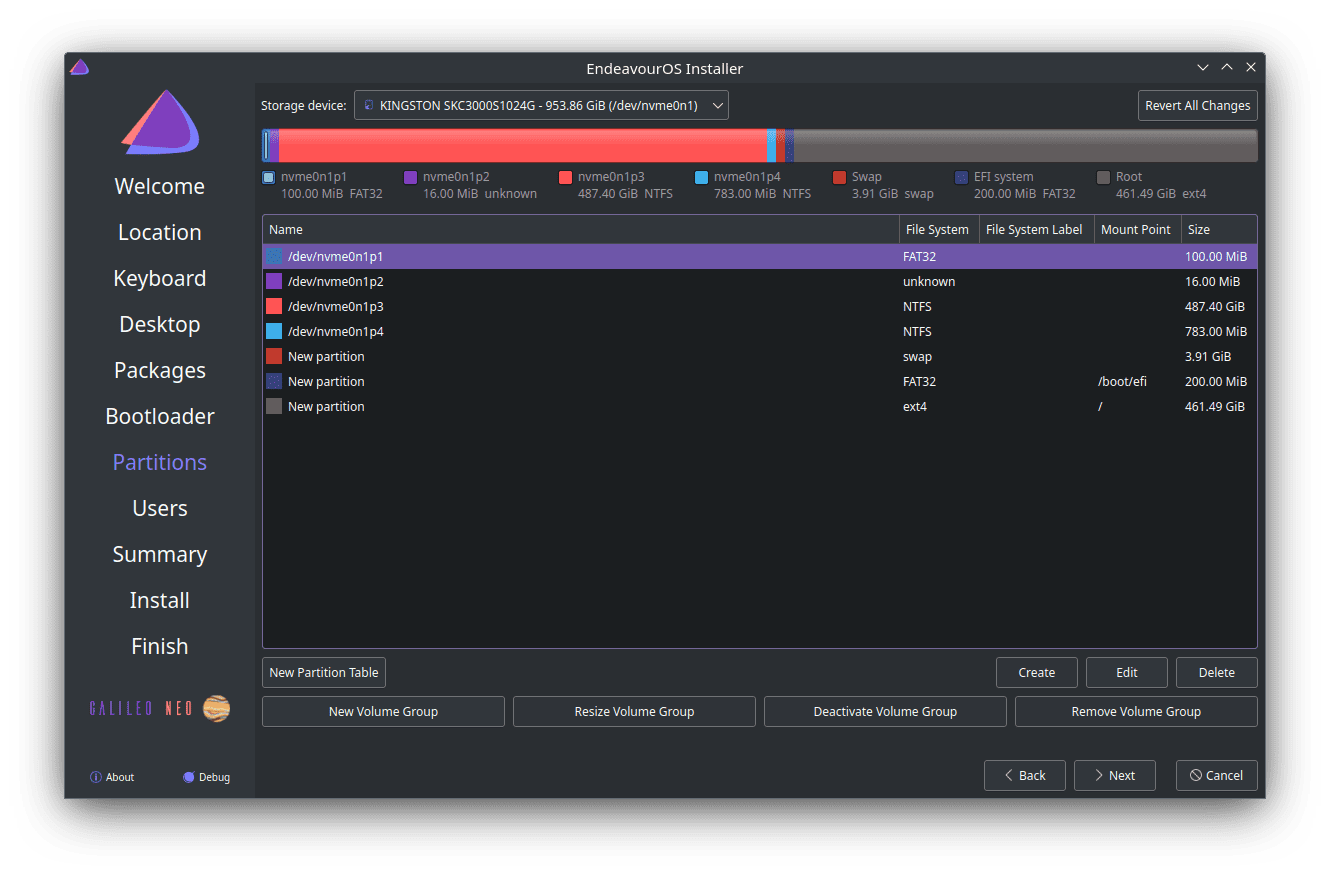This screenshot has width=1330, height=875.
Task: Select the /dev/nvme0n1p1 row name
Action: (336, 256)
